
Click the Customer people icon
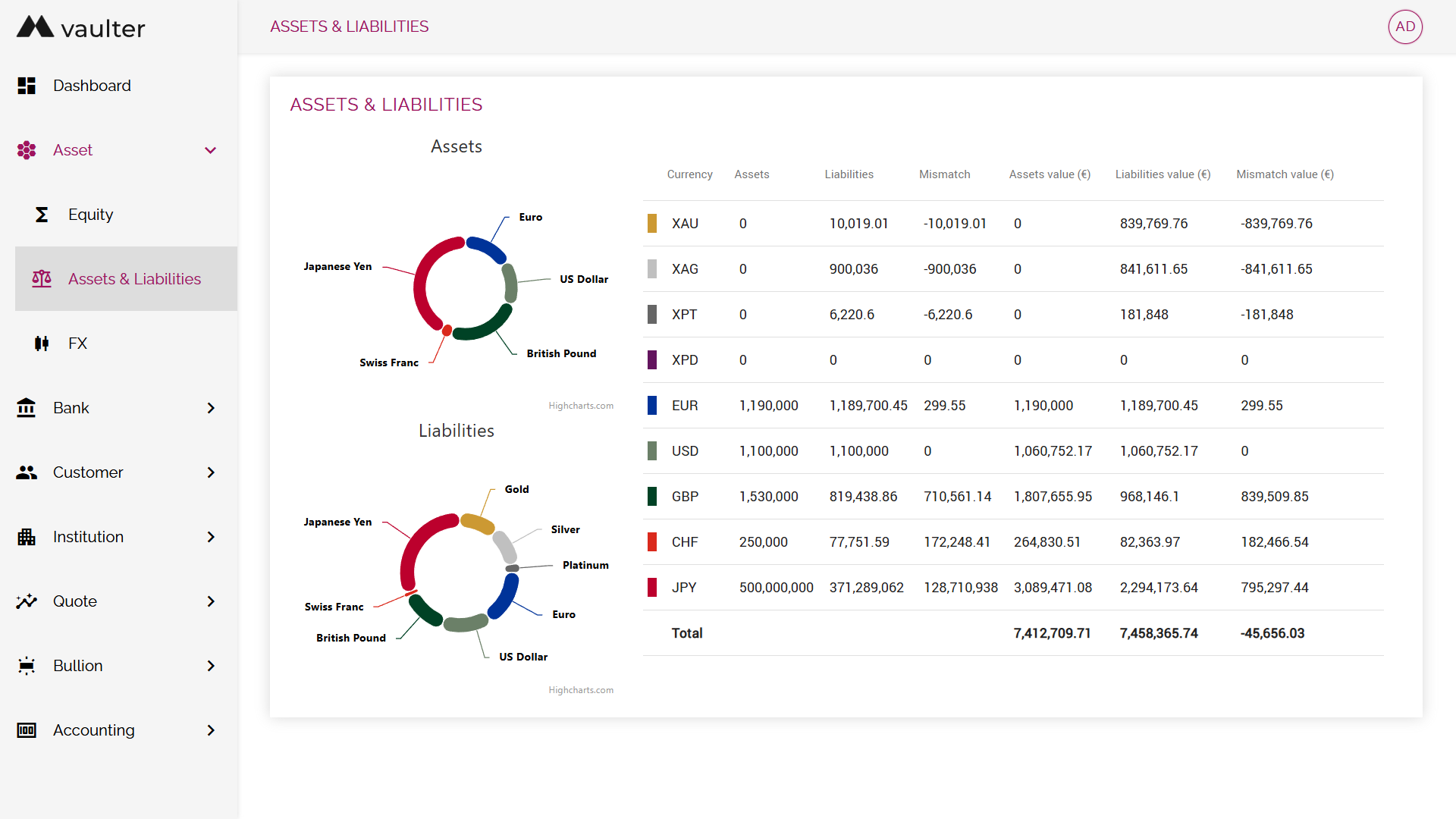tap(27, 472)
